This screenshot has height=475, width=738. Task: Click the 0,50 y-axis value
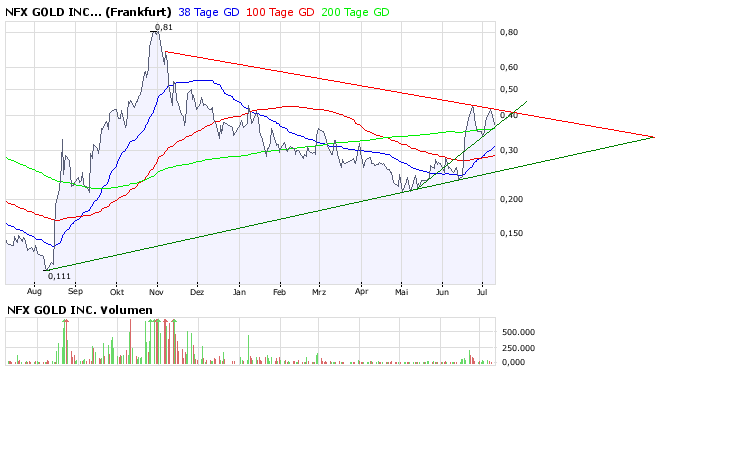509,89
